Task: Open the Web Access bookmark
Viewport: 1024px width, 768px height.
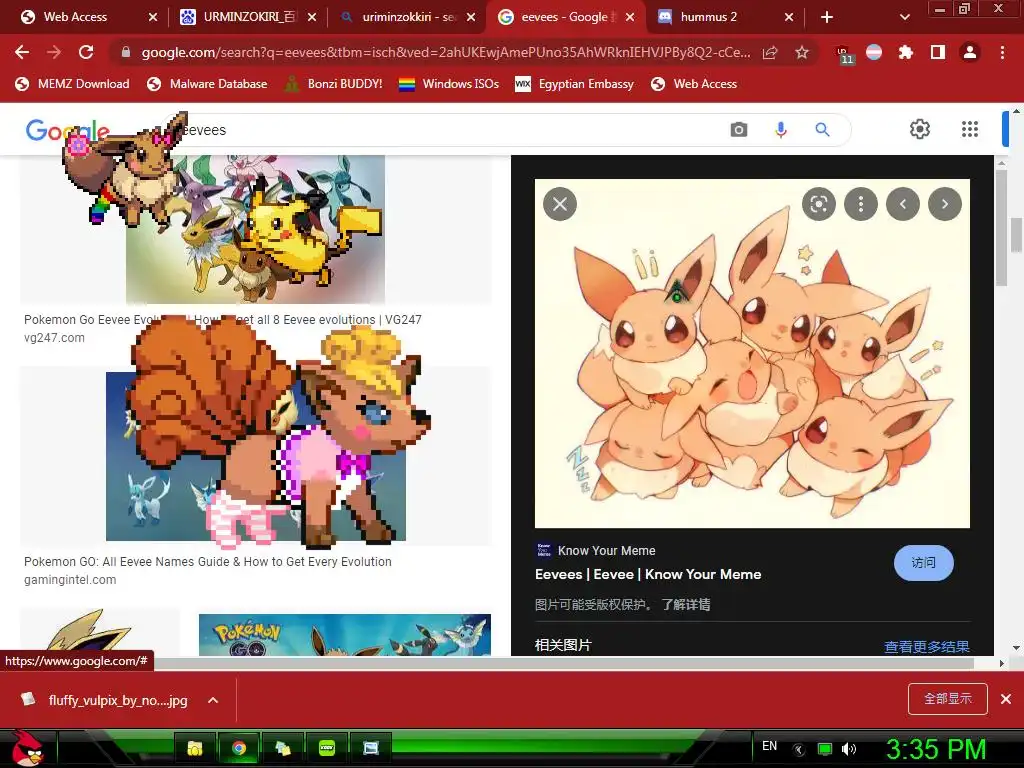Action: (694, 84)
